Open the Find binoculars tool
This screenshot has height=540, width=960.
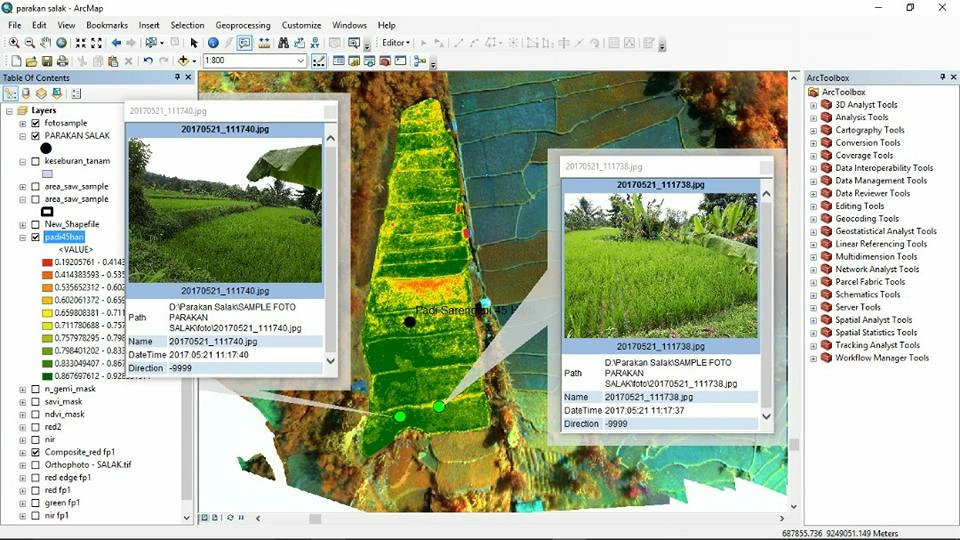pyautogui.click(x=283, y=43)
